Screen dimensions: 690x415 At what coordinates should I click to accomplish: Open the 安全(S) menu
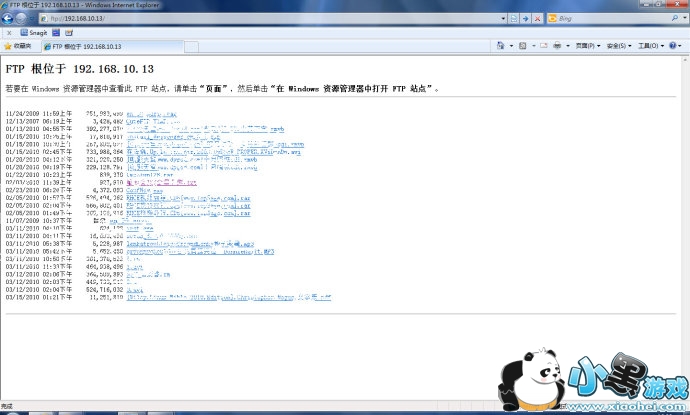(x=619, y=46)
